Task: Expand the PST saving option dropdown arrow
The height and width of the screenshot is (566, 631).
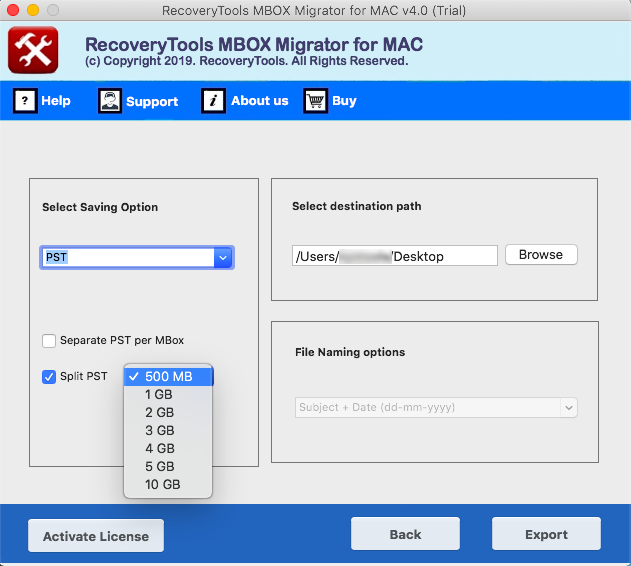Action: 223,258
